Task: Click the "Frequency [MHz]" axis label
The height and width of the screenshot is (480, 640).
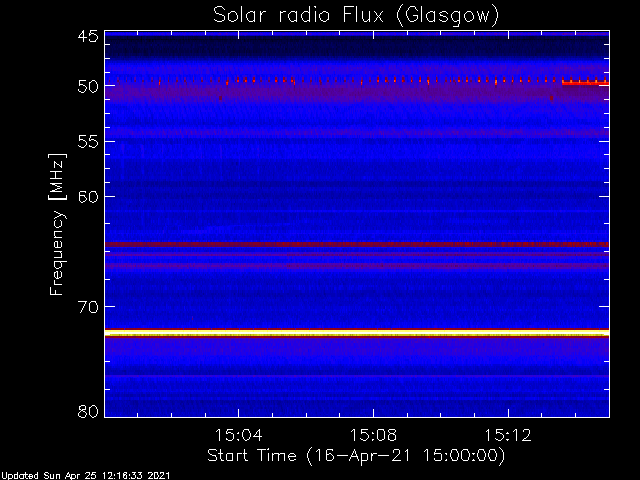Action: coord(57,224)
